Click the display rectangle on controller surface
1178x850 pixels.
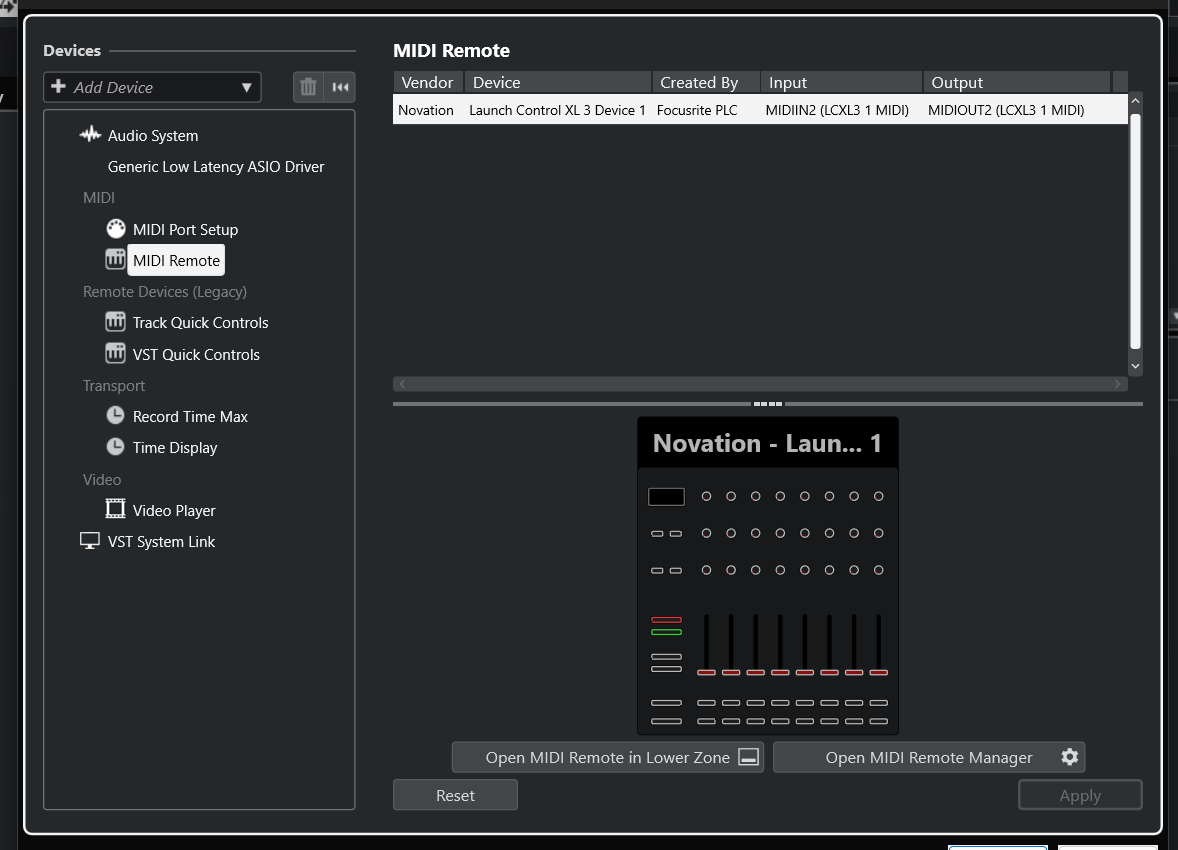(666, 497)
